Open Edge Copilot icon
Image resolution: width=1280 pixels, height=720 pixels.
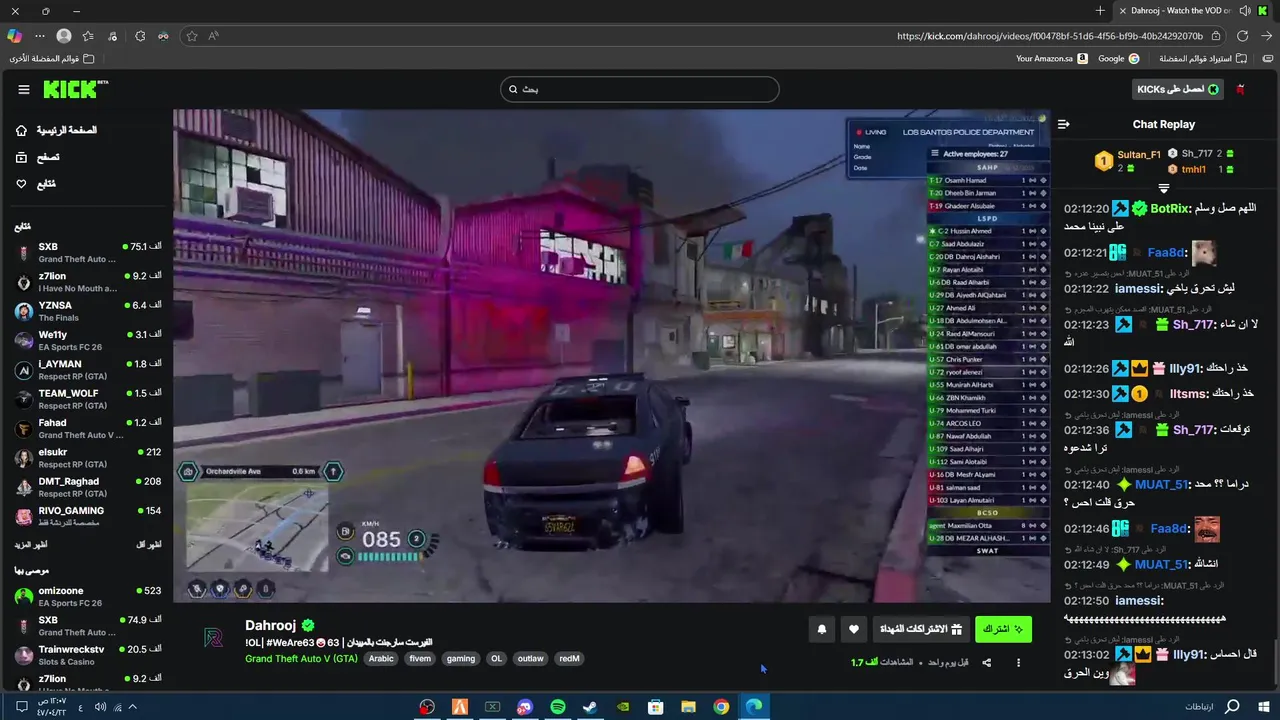14,36
